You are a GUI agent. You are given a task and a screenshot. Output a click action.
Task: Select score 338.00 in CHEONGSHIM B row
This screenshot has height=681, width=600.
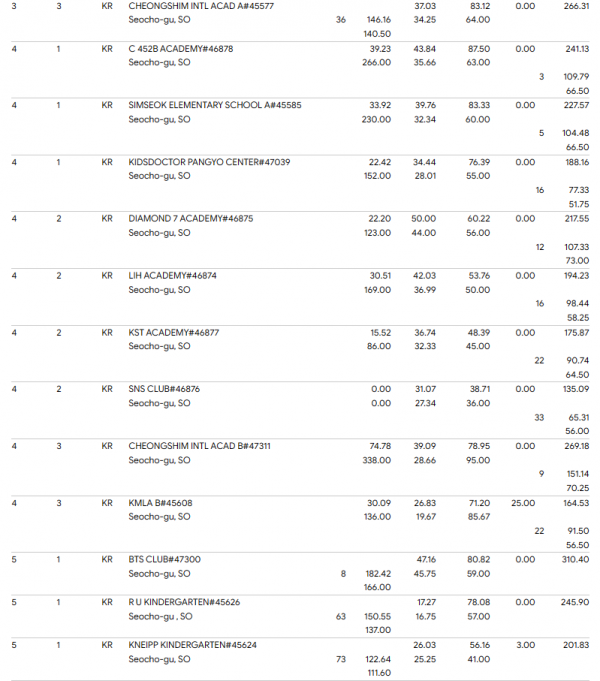point(377,460)
